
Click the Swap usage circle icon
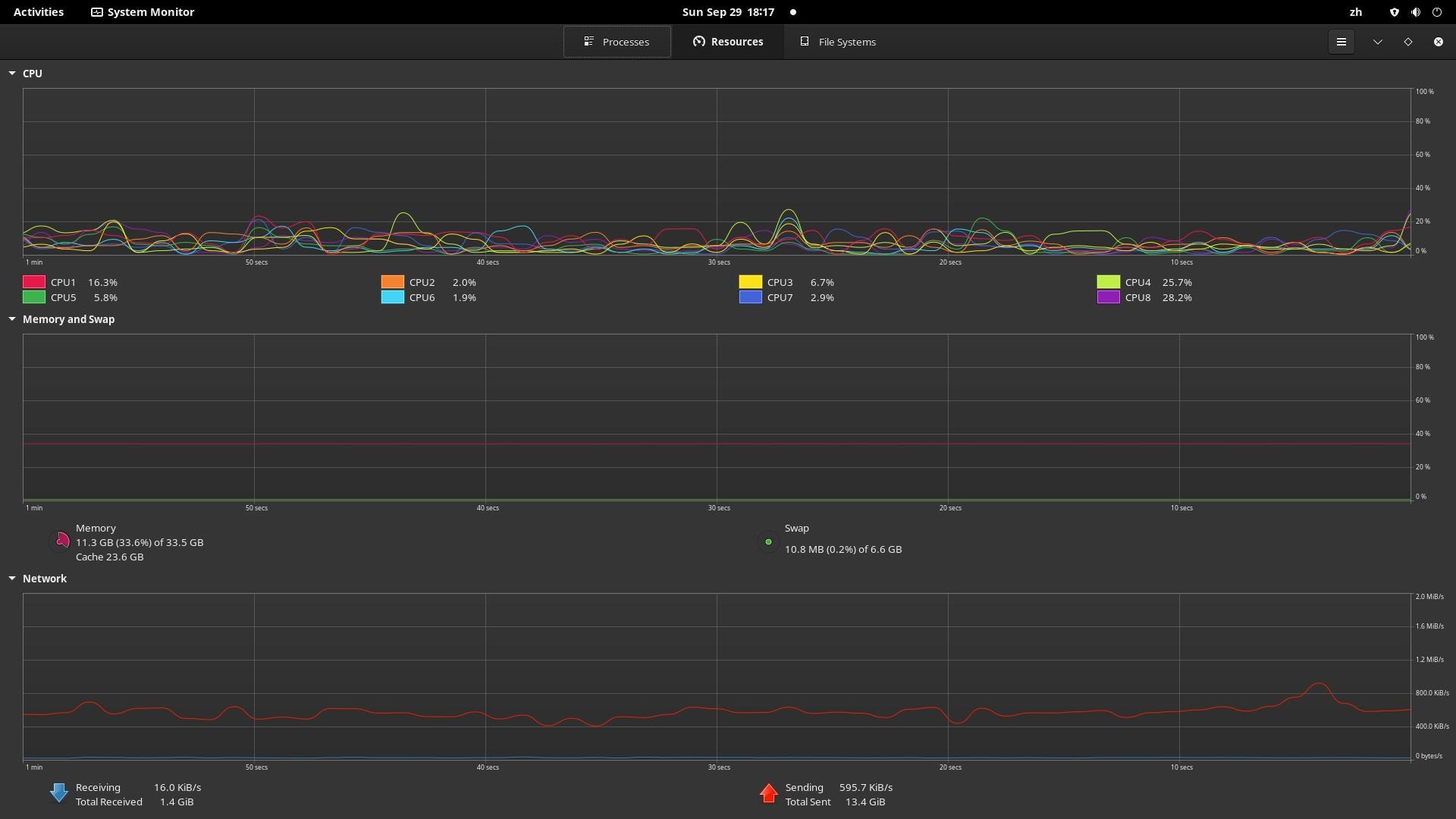[x=768, y=541]
